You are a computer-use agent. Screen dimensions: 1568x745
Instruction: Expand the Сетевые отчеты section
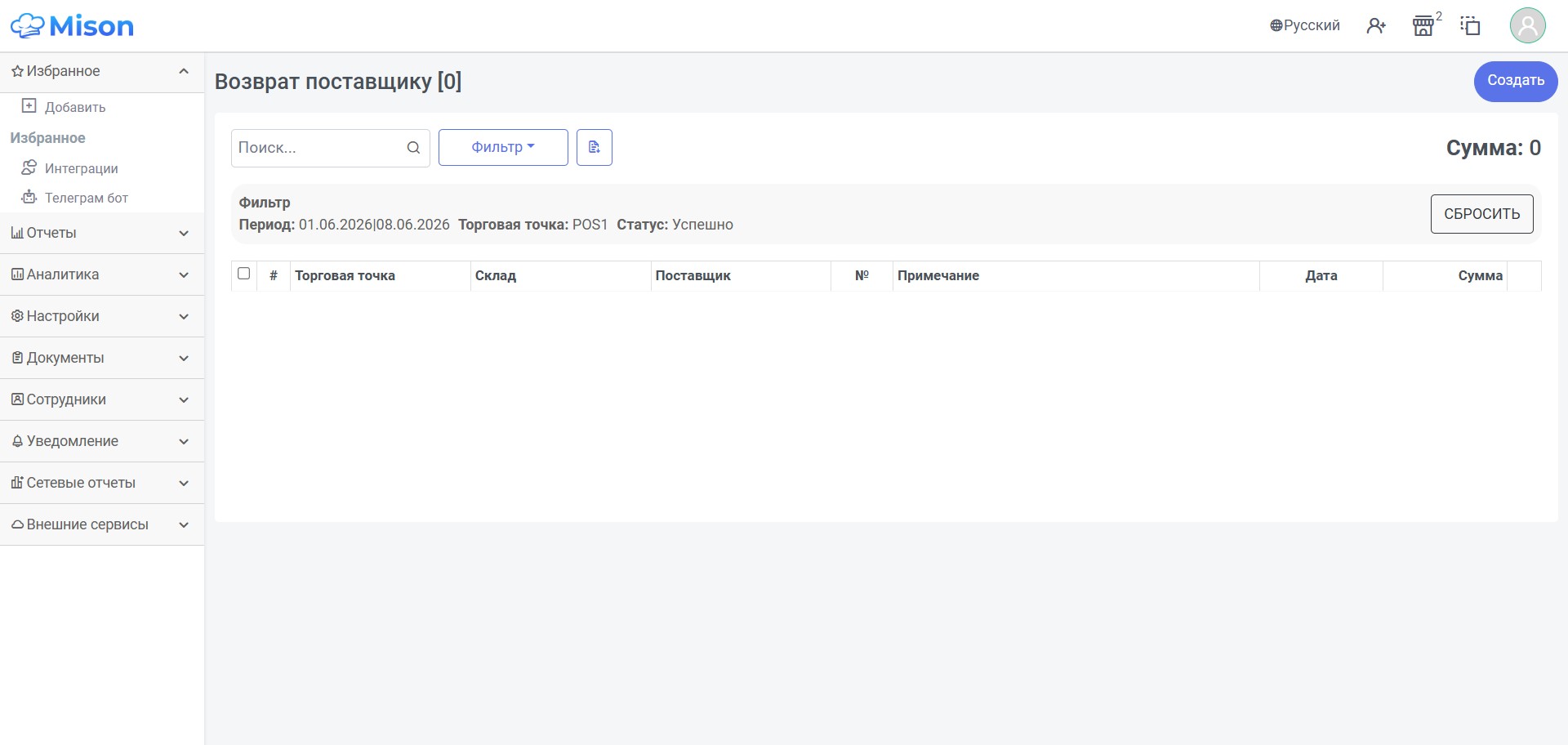point(102,483)
